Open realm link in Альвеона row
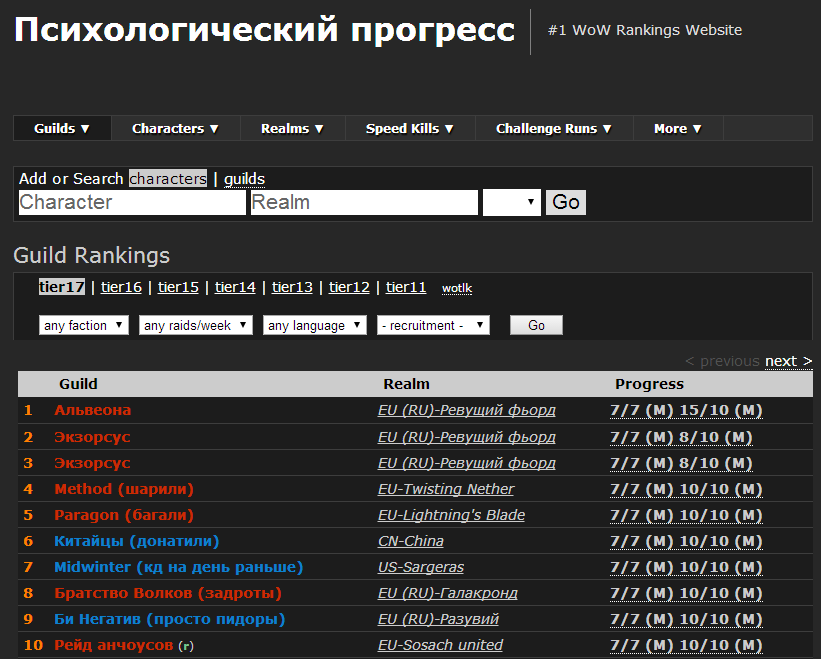Screen dimensions: 821x659 click(x=467, y=410)
